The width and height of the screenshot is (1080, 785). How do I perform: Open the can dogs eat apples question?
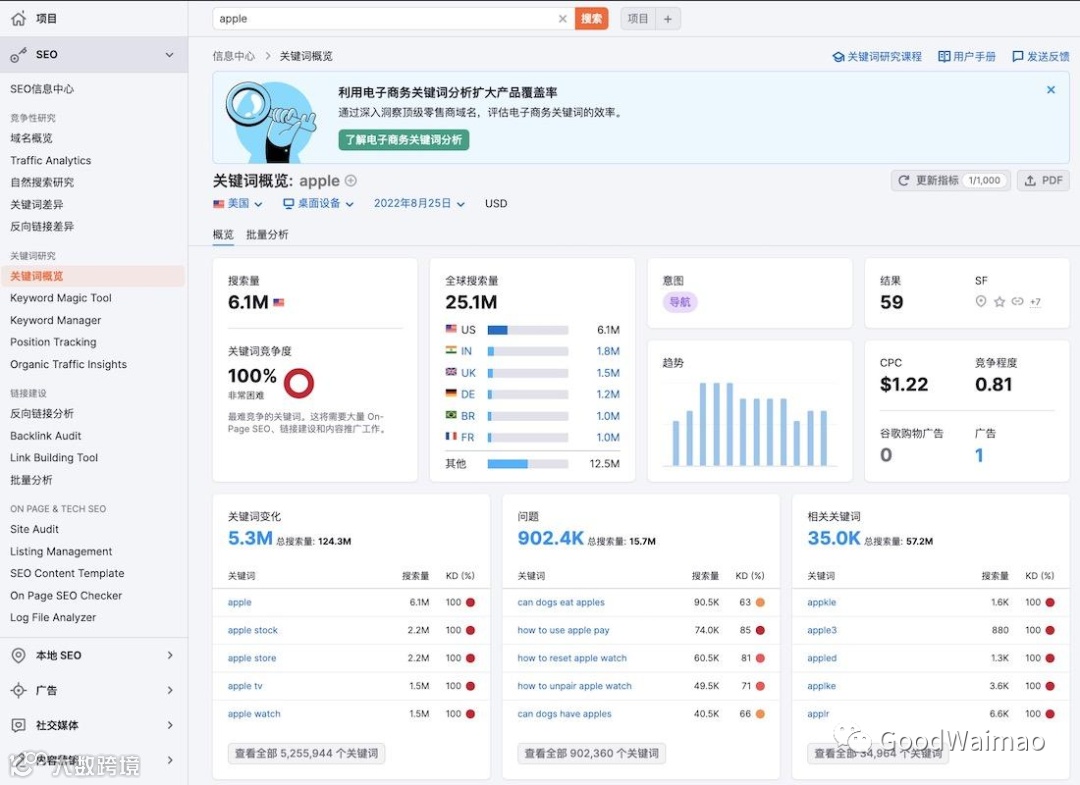[x=561, y=603]
